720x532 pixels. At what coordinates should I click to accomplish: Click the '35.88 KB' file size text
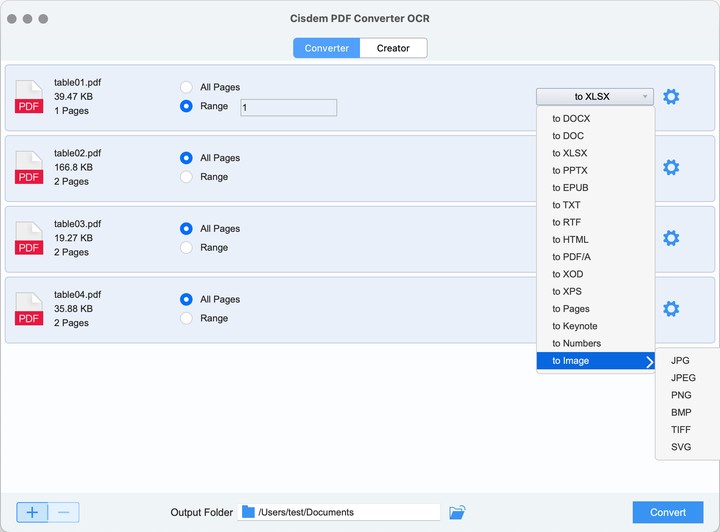pos(73,309)
